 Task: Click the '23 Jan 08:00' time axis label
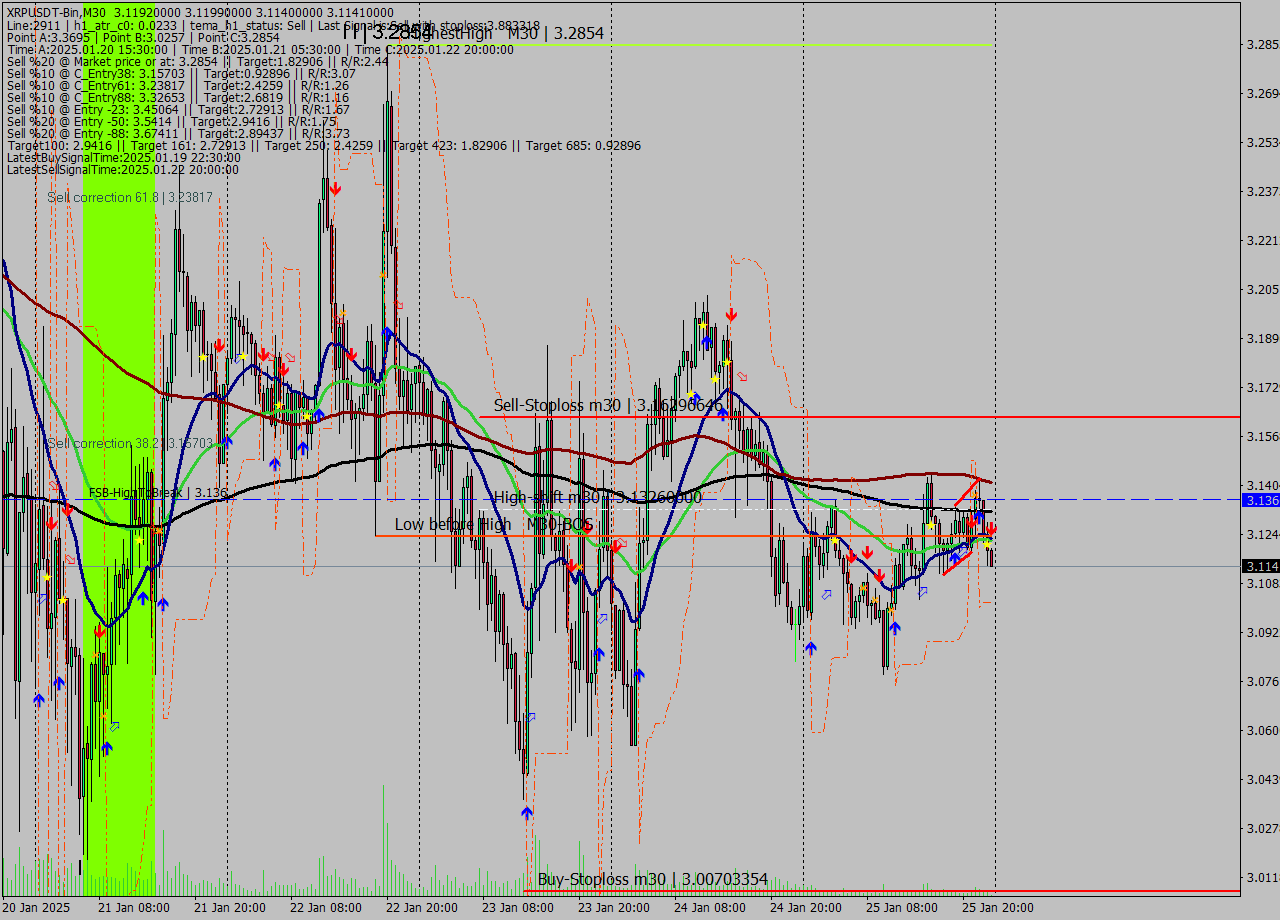click(x=517, y=907)
